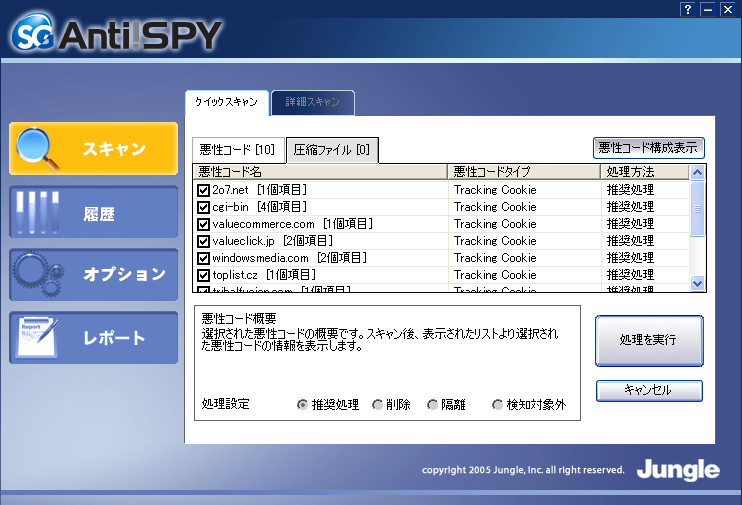Screen dimensions: 742x505
Task: Open the レポート report section
Action: point(93,337)
